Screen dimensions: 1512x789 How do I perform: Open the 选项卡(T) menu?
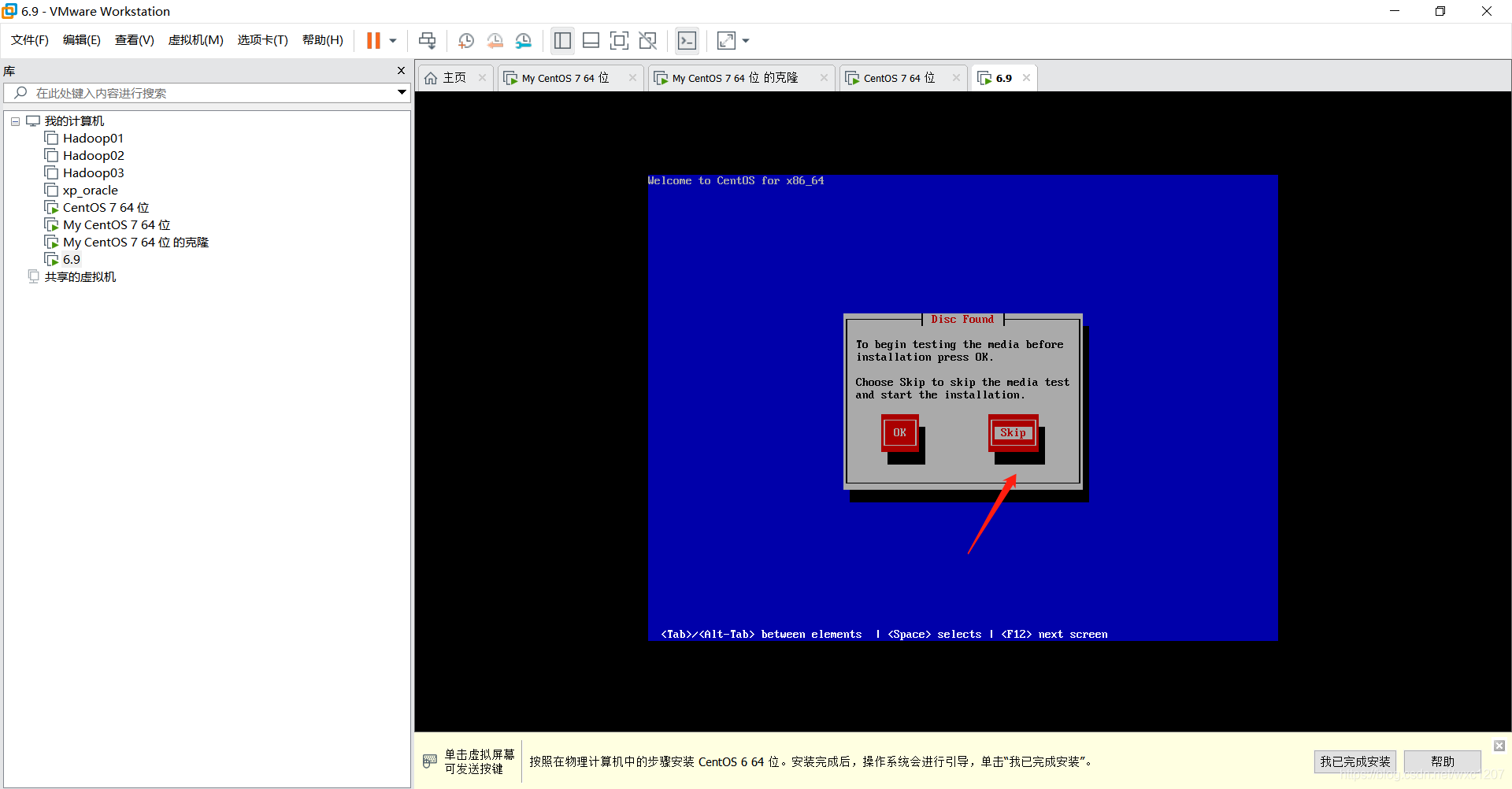coord(263,40)
